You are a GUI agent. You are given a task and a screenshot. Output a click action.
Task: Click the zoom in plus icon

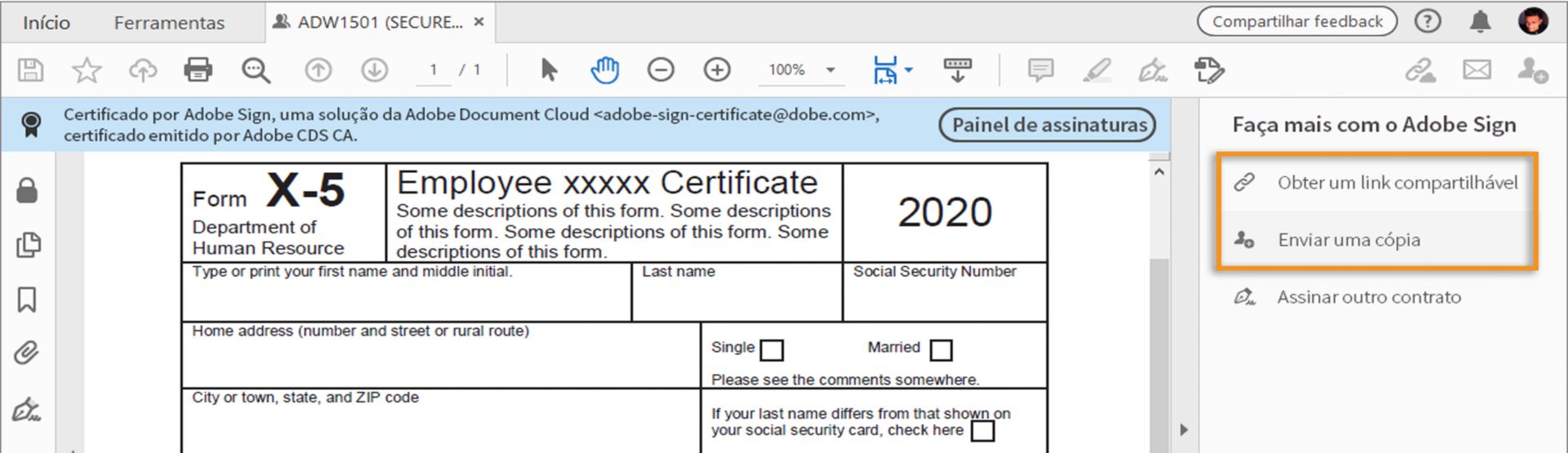[717, 70]
